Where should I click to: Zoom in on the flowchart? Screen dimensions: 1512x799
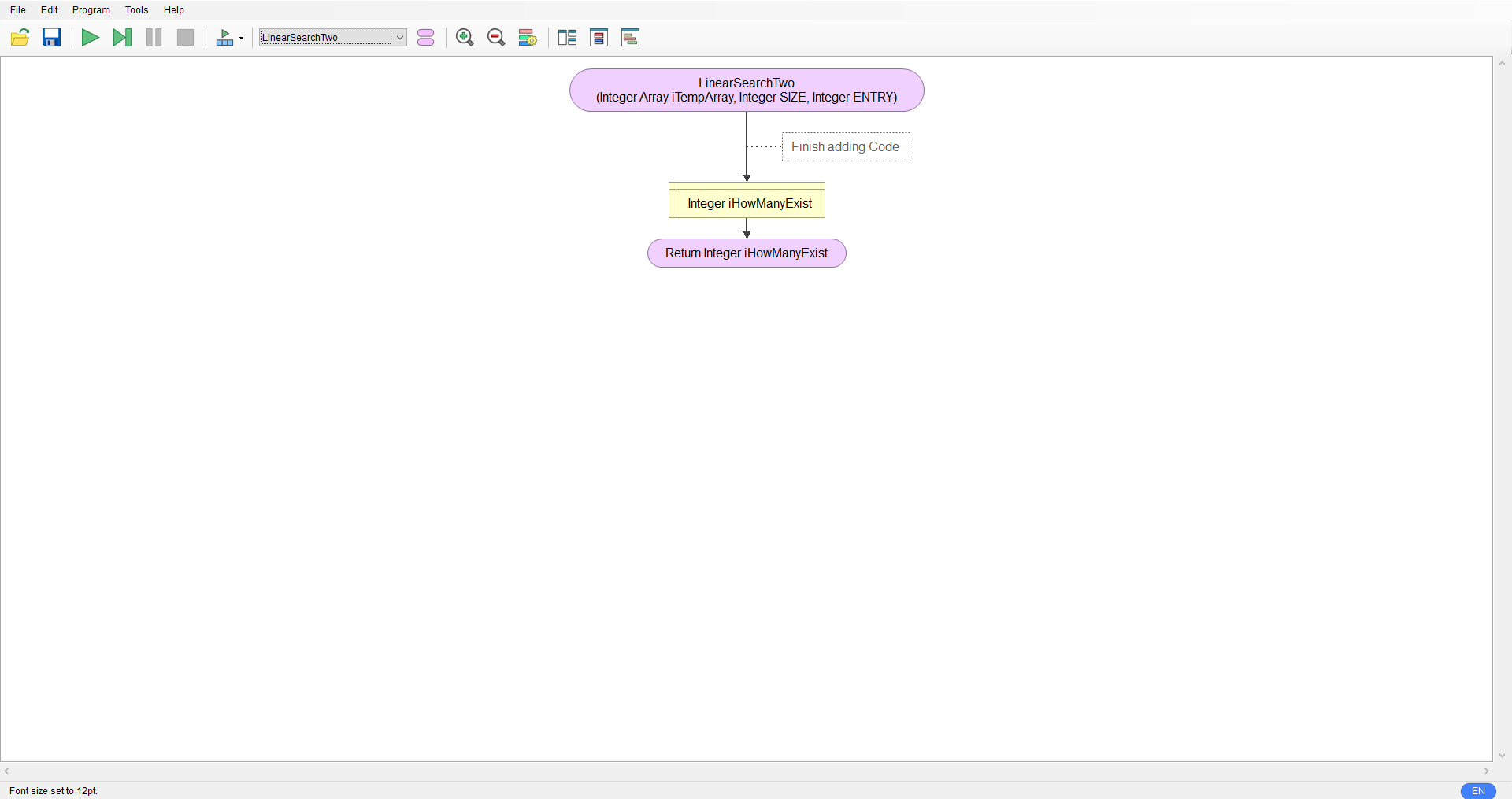465,37
